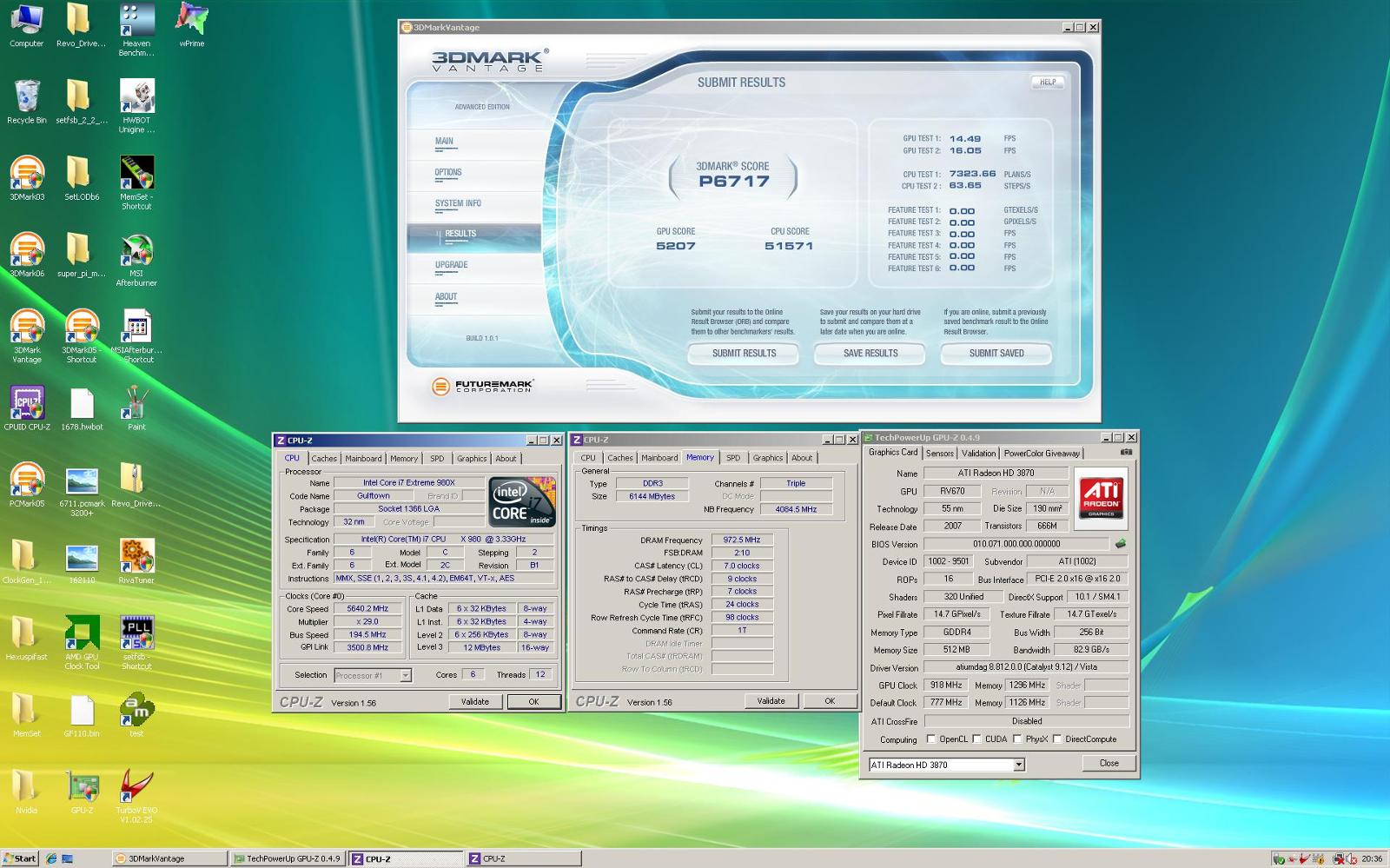Viewport: 1390px width, 868px height.
Task: Open the Processor #1 selection dropdown
Action: [x=405, y=675]
